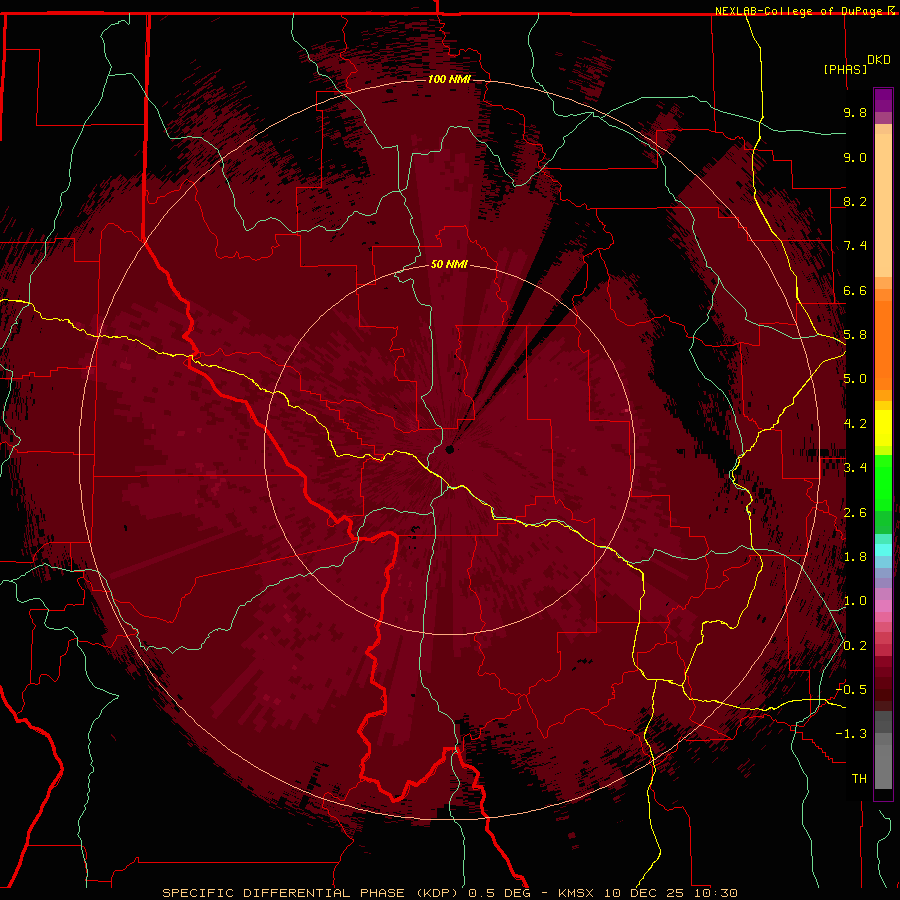Click the 4.2 colorbar value
Screen dimensions: 900x900
855,424
